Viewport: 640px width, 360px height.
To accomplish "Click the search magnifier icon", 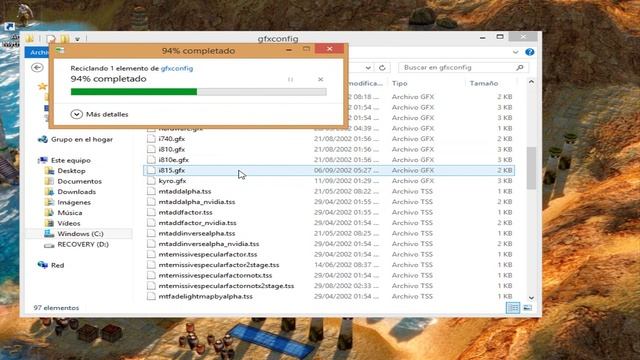I will point(520,67).
